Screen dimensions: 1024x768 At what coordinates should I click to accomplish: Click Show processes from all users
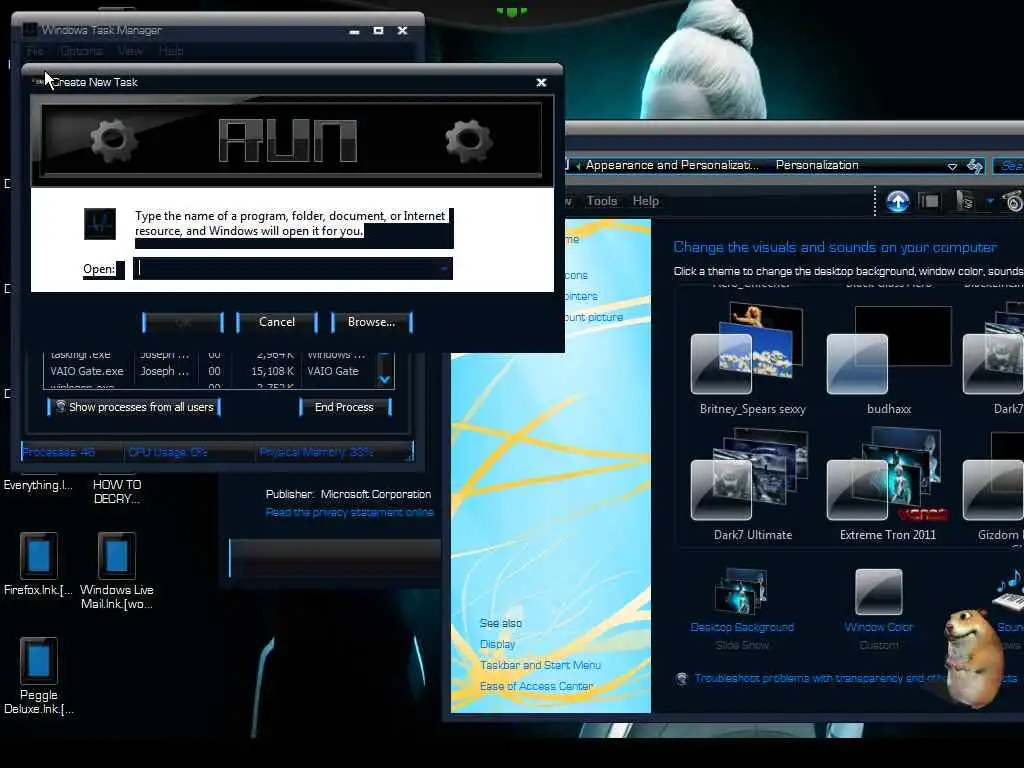click(x=134, y=407)
